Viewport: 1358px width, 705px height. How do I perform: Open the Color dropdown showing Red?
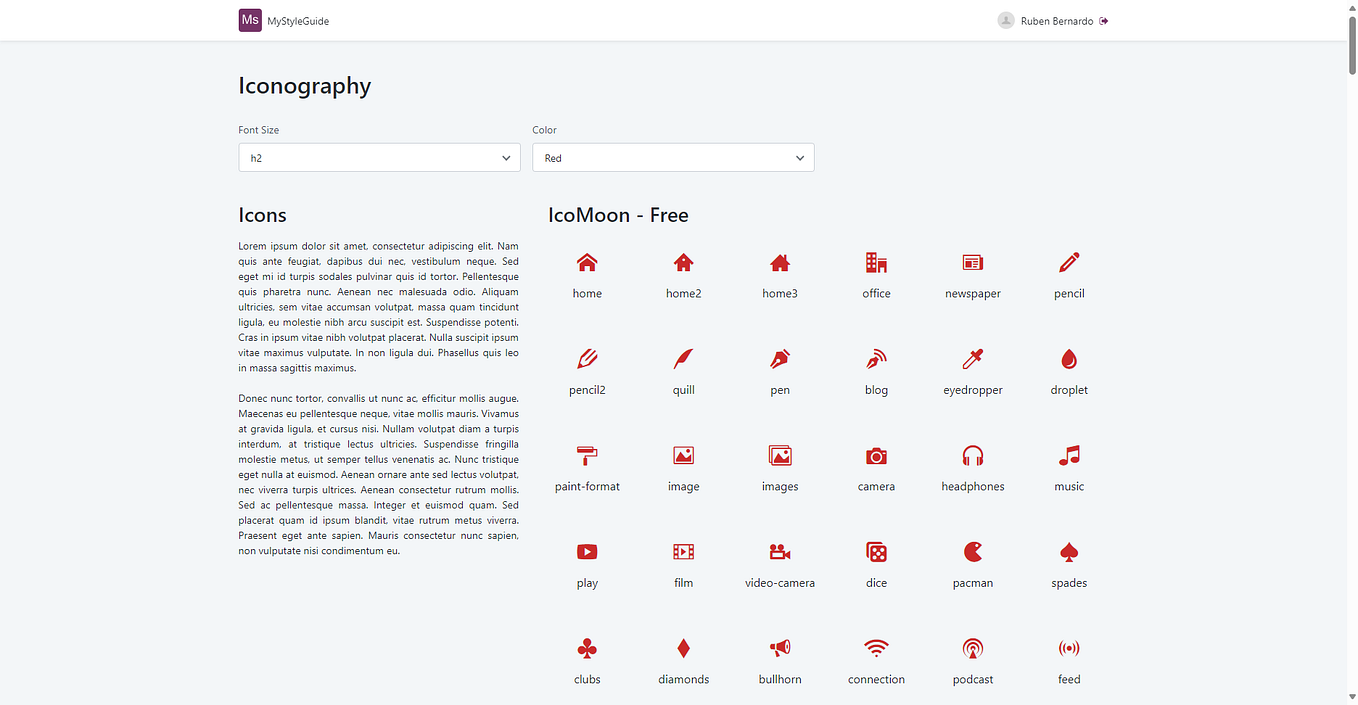click(673, 157)
